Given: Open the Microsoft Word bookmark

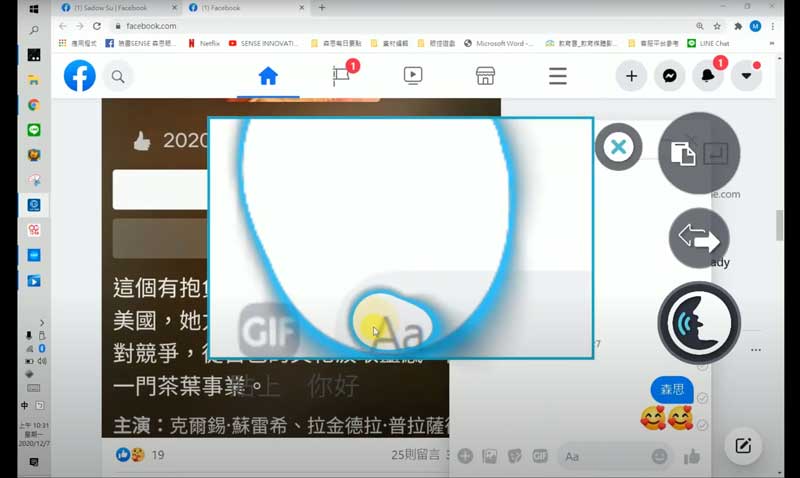Looking at the screenshot, I should [499, 43].
